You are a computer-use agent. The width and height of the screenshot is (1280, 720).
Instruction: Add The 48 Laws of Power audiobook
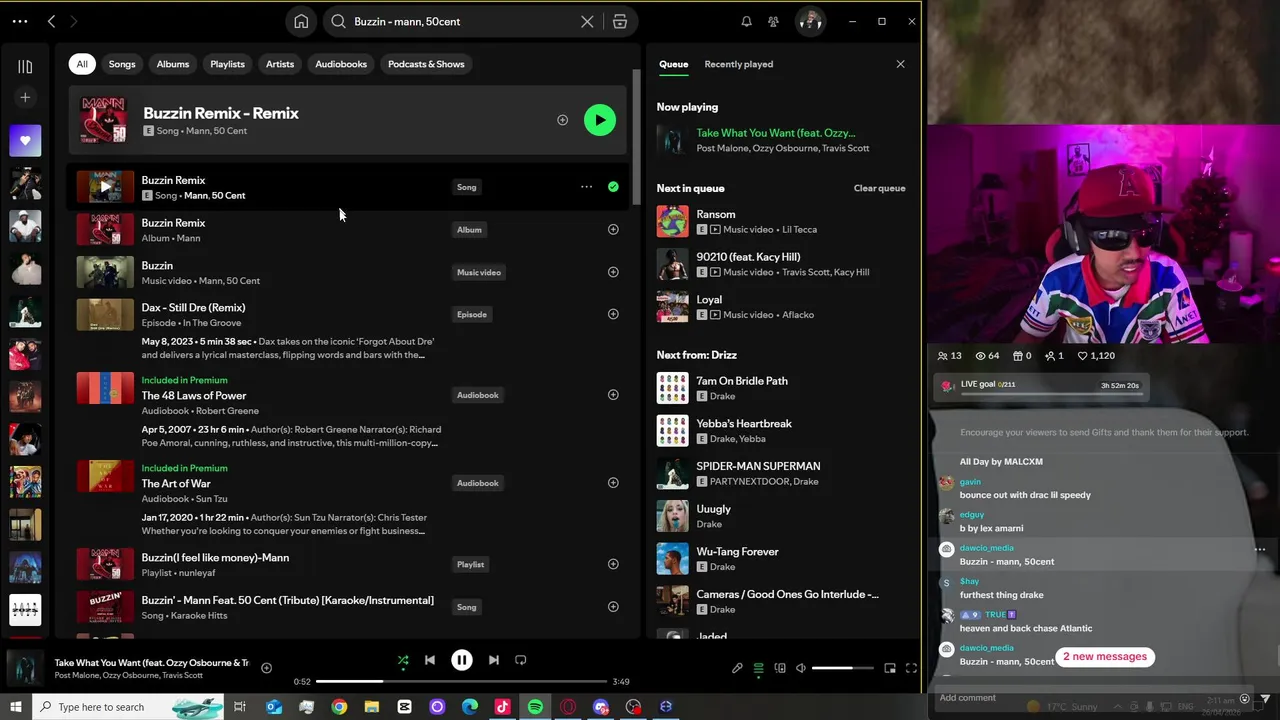[x=613, y=395]
